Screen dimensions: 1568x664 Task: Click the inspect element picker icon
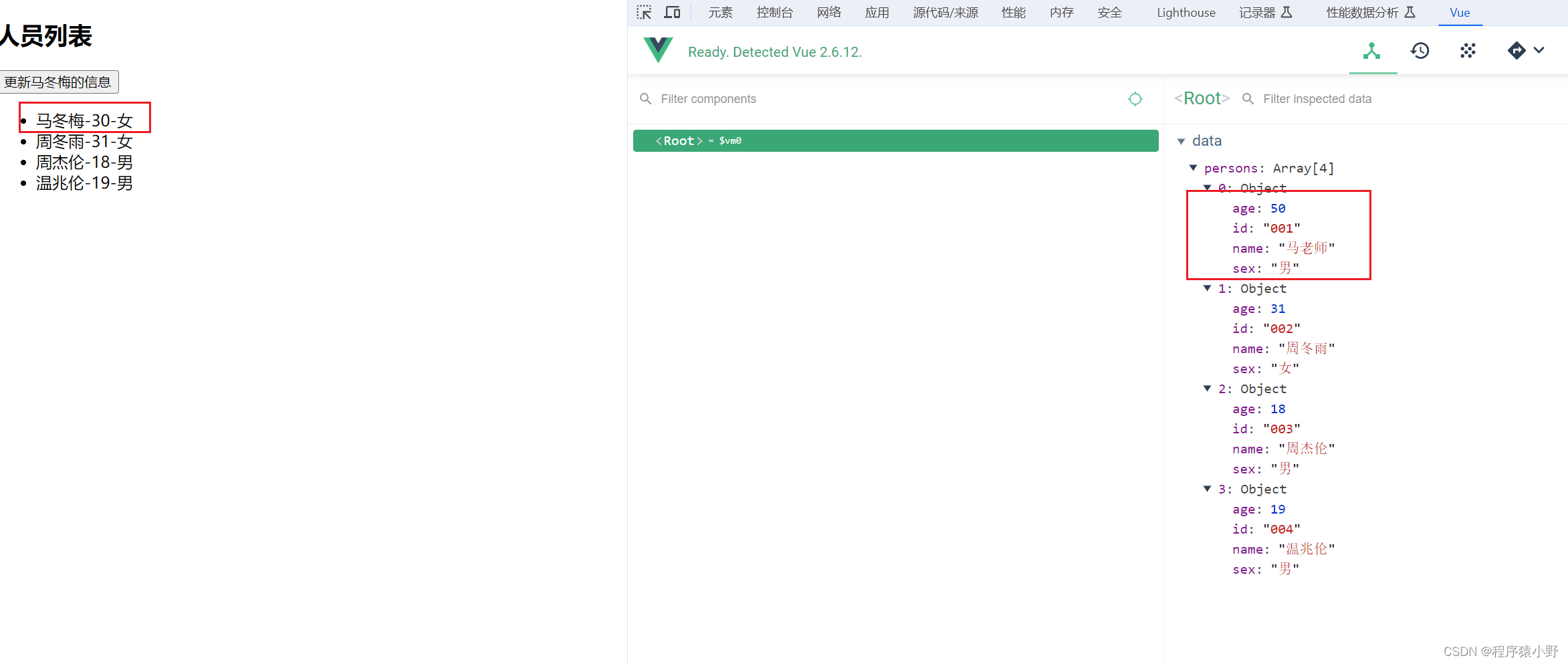(x=643, y=13)
